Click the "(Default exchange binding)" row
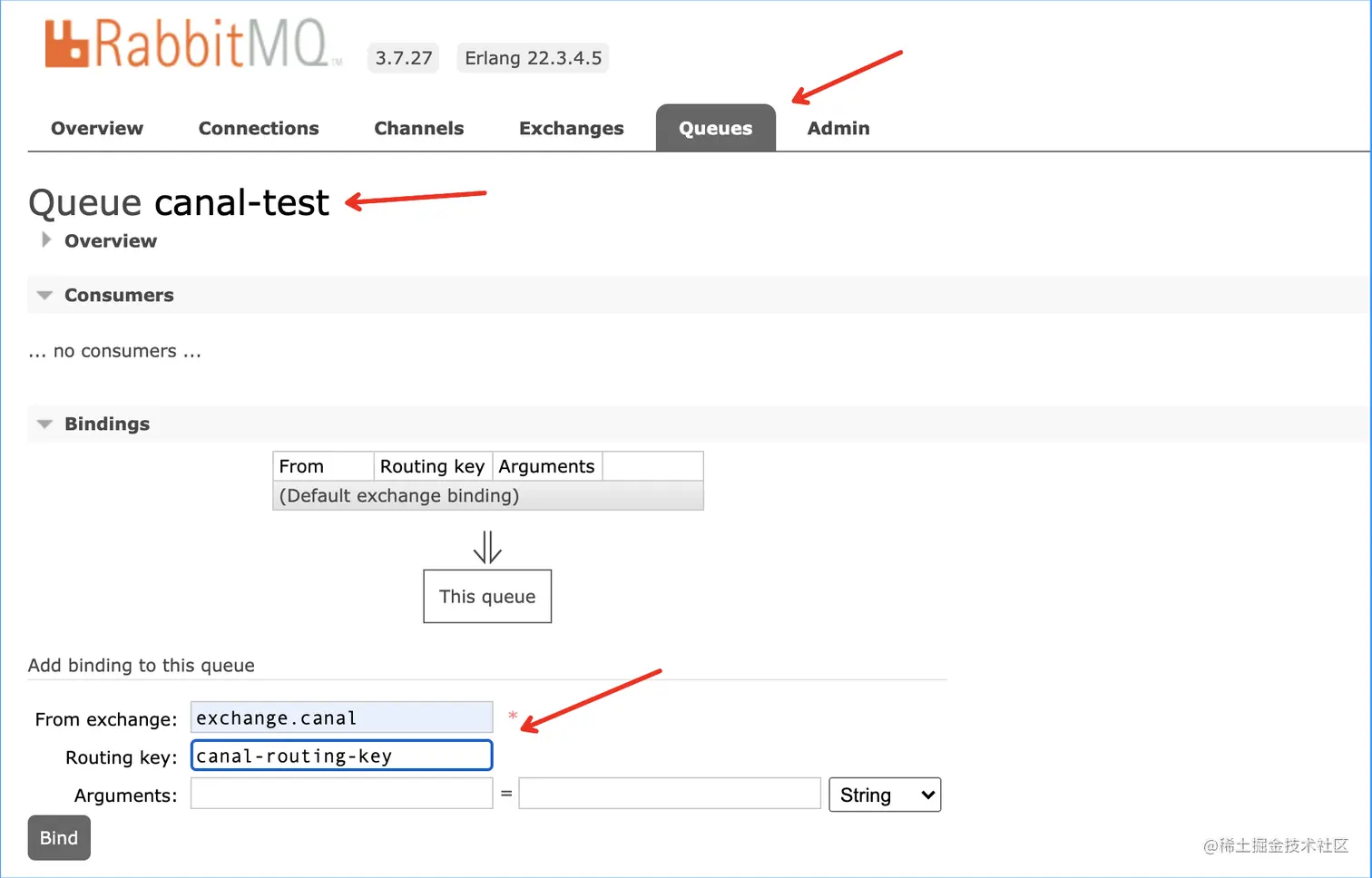This screenshot has width=1372, height=878. click(488, 495)
